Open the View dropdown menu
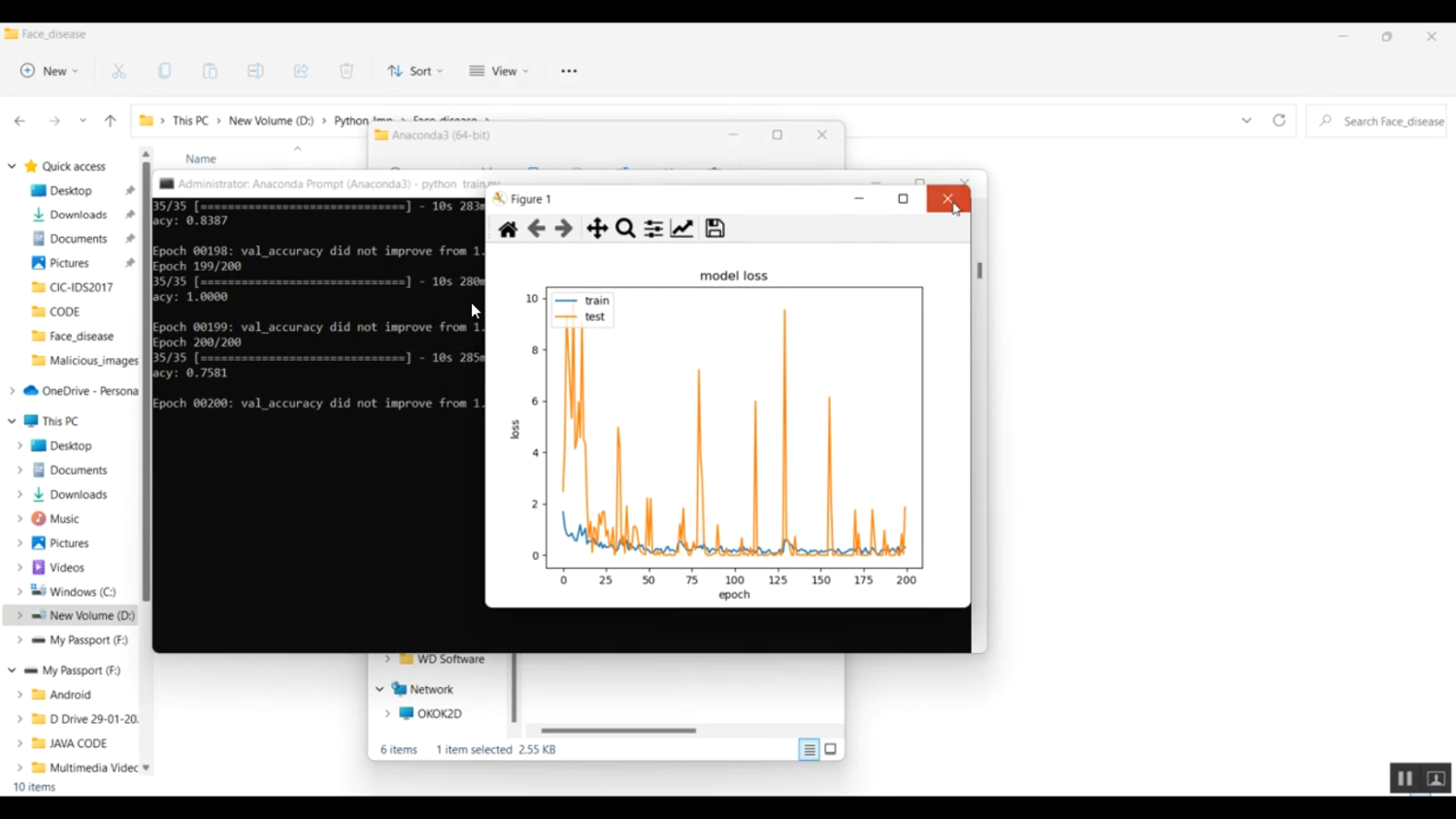 499,72
